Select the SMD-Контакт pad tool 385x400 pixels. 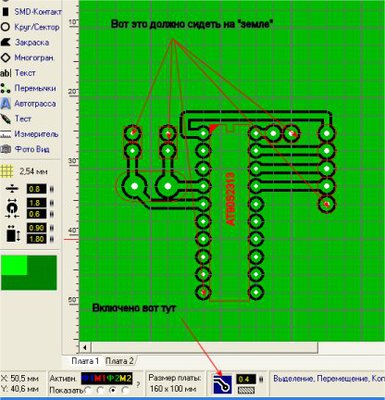coord(31,12)
